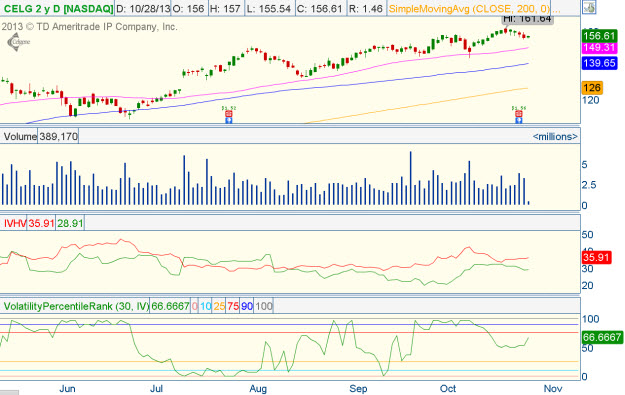
Task: Click the Oct label on time axis
Action: pos(448,389)
